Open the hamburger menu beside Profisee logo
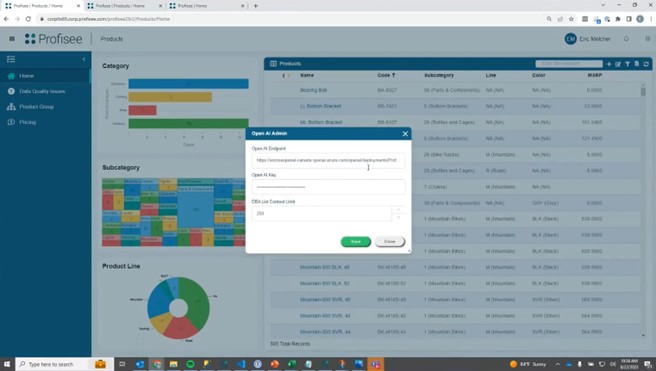This screenshot has width=656, height=371. (12, 39)
